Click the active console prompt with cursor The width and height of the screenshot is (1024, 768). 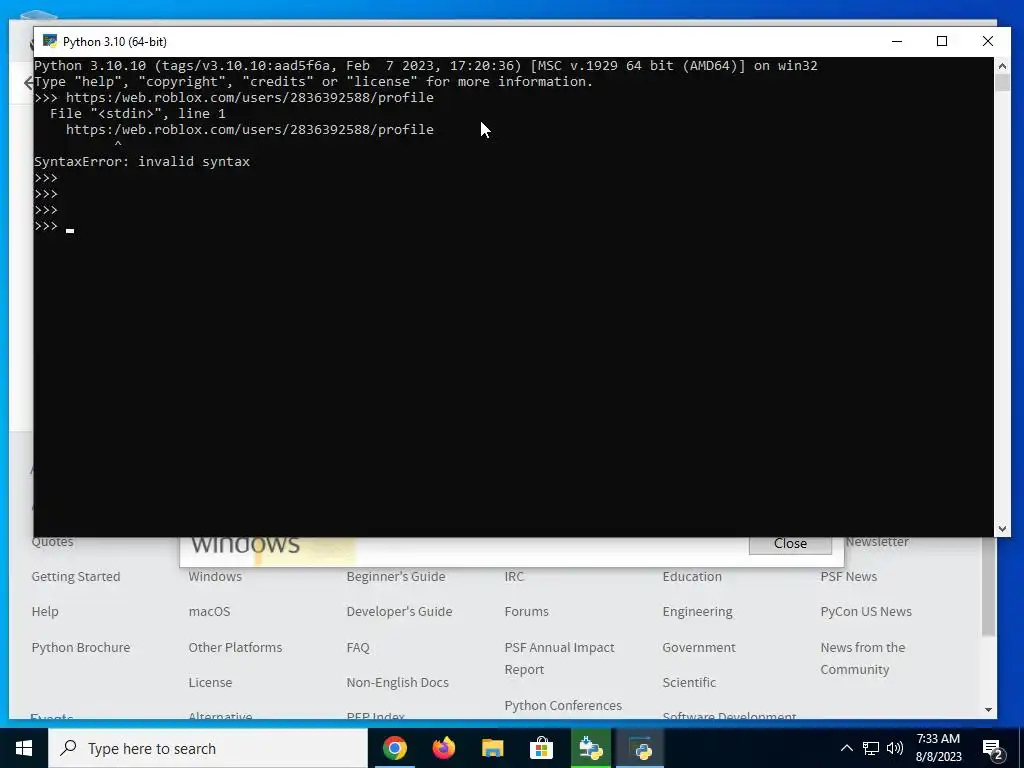pos(54,226)
